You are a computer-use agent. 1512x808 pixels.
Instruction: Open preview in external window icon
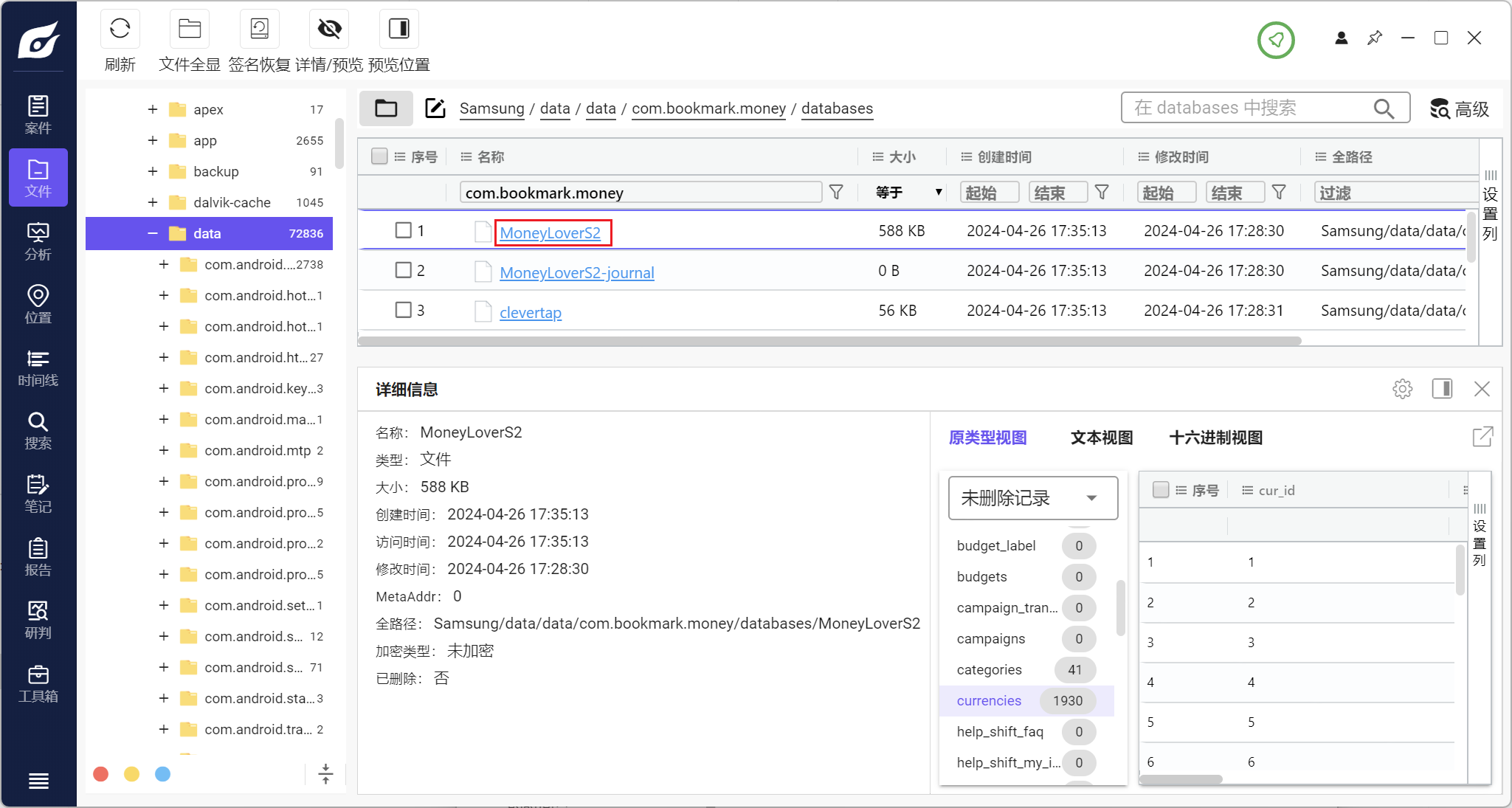tap(1482, 437)
